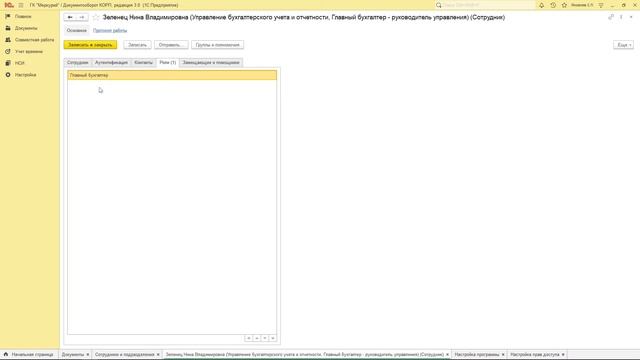Open the График работы link
This screenshot has height=360, width=640.
tap(110, 30)
